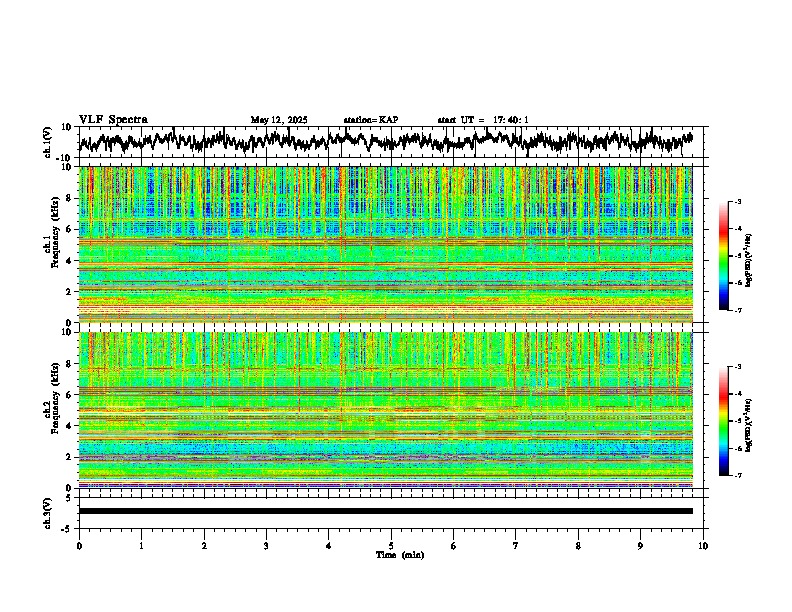This screenshot has height=612, width=792.
Task: Click time axis tick label "7"
Action: (516, 546)
